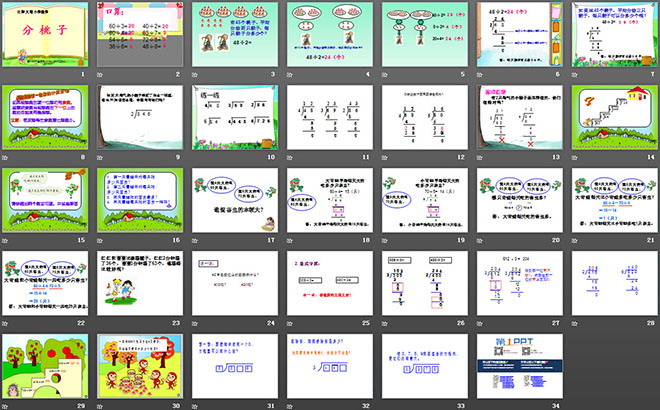The image size is (660, 410).
Task: Click the animation star icon under slide 20
Action: point(480,240)
